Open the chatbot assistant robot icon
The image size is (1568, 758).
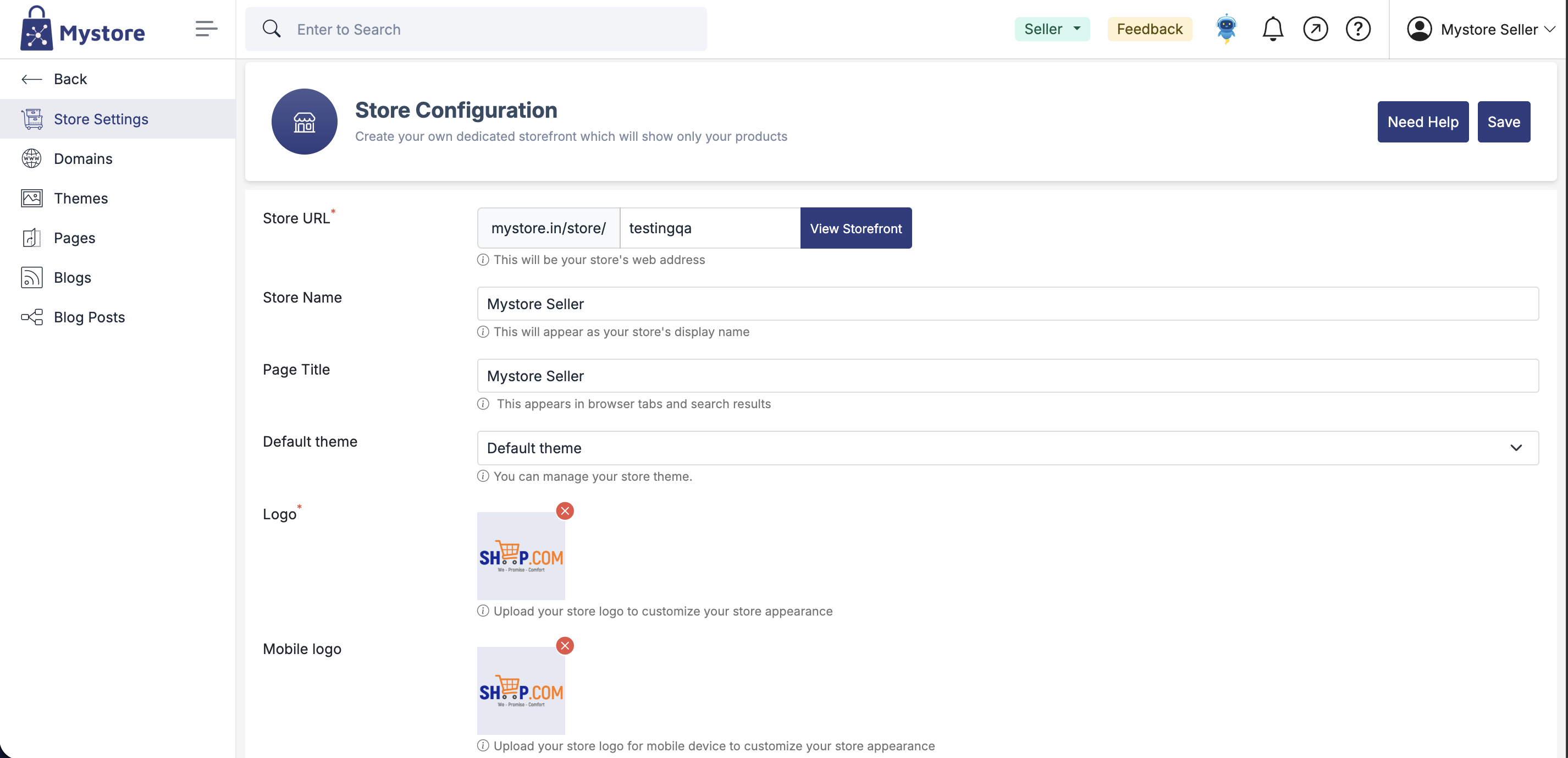click(1226, 29)
